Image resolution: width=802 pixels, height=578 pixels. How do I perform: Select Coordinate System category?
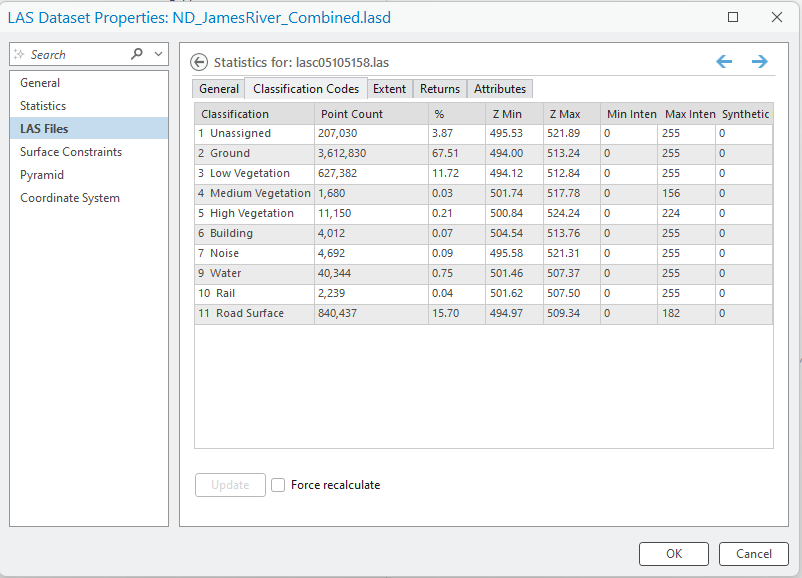[70, 198]
